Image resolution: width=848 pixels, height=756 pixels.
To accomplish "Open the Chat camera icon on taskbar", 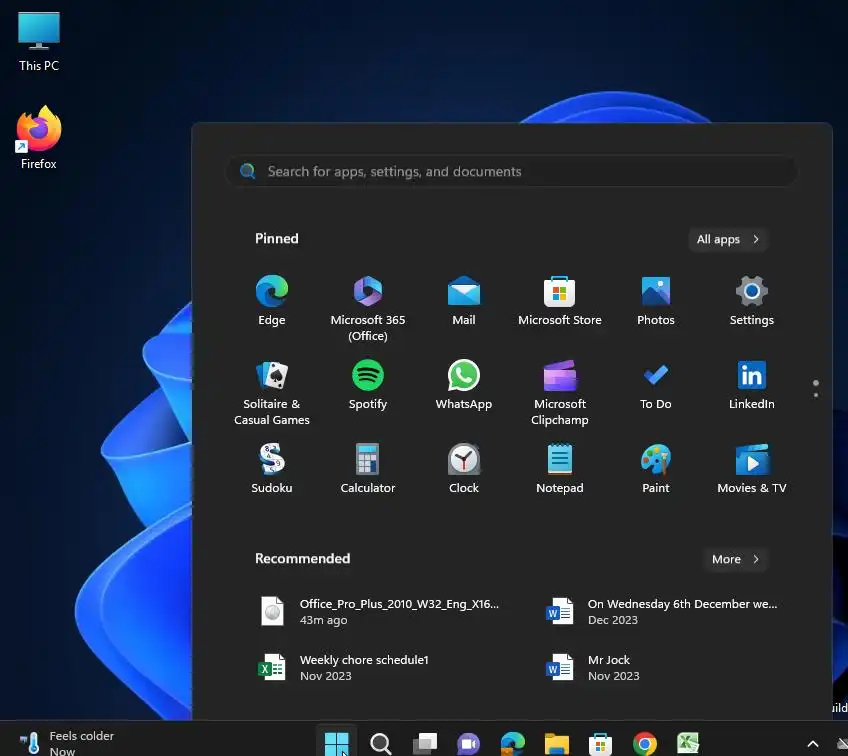I will (x=468, y=744).
